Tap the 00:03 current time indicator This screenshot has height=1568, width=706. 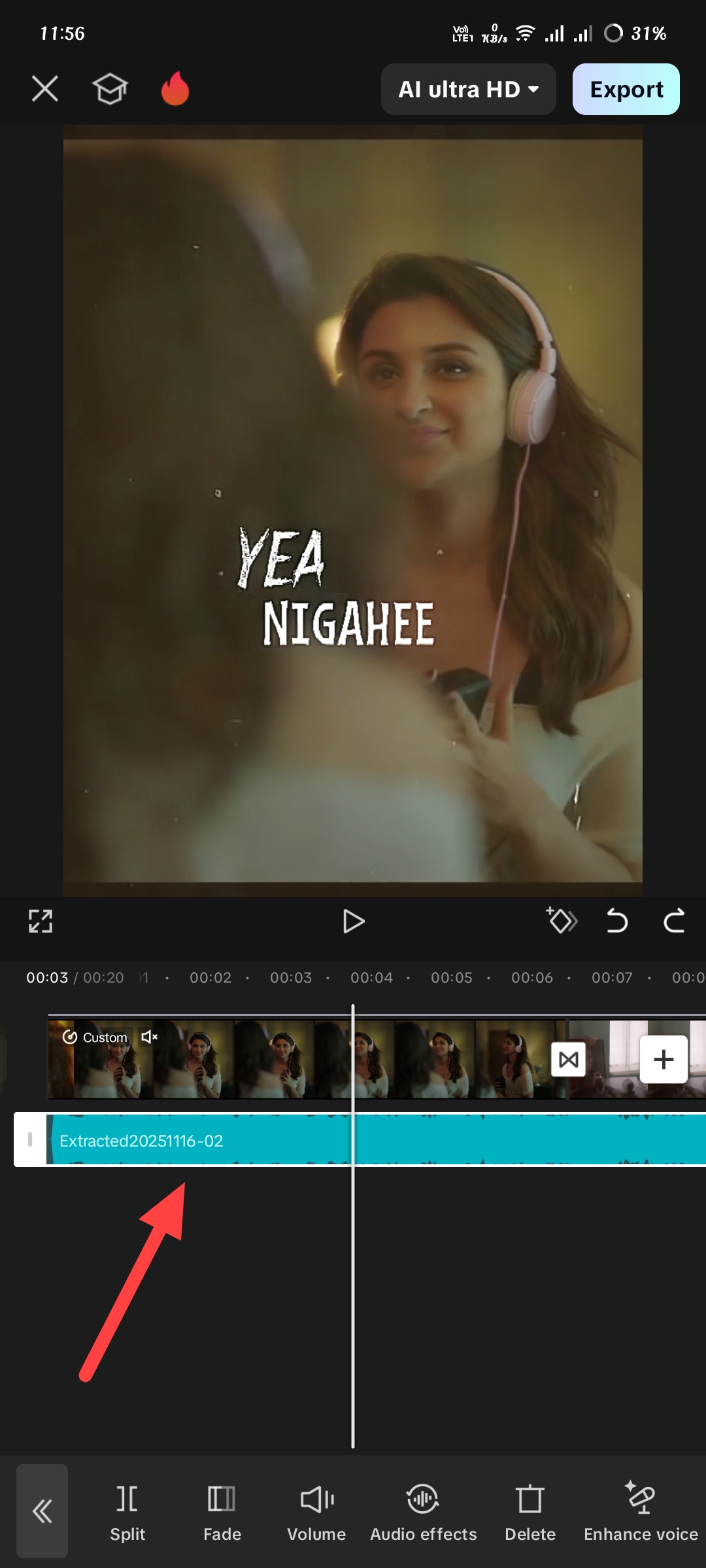point(47,977)
